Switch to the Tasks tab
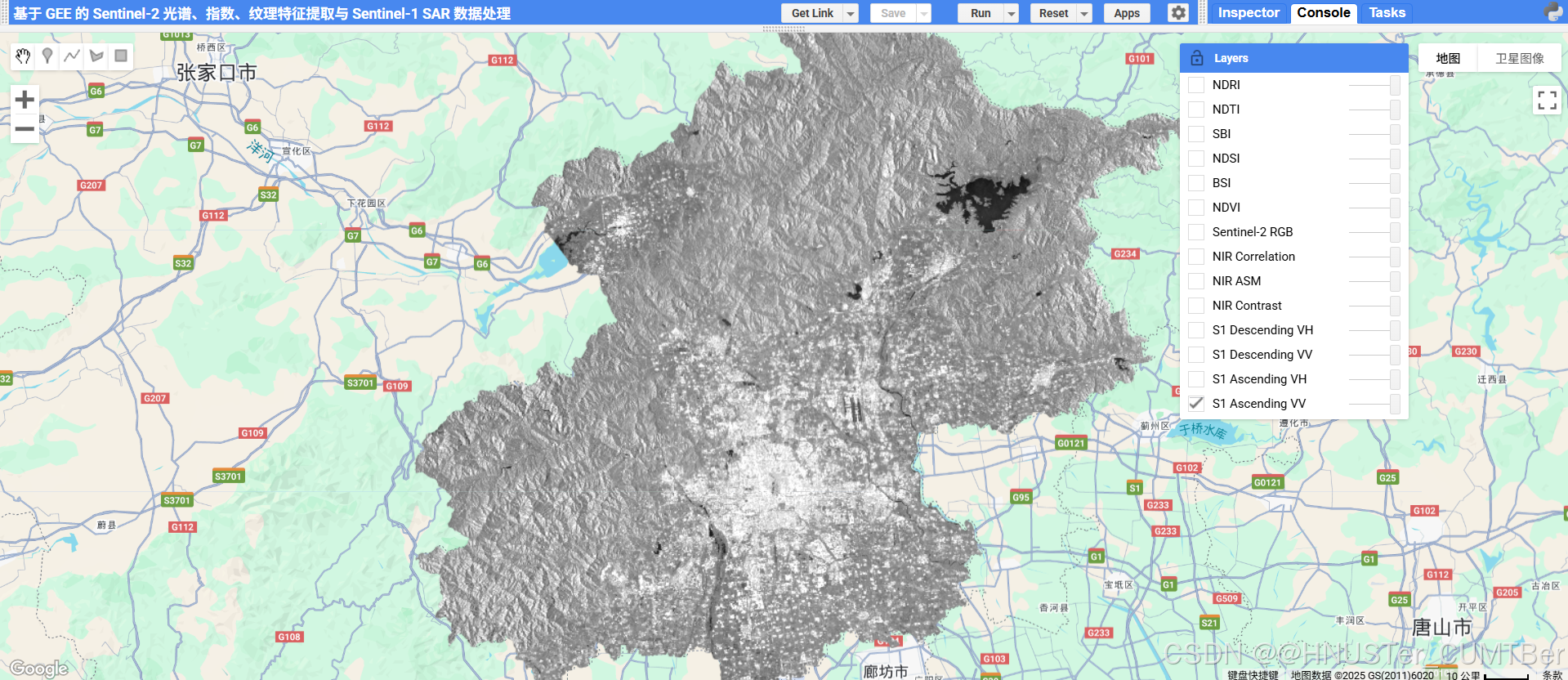The image size is (1568, 680). click(1387, 12)
